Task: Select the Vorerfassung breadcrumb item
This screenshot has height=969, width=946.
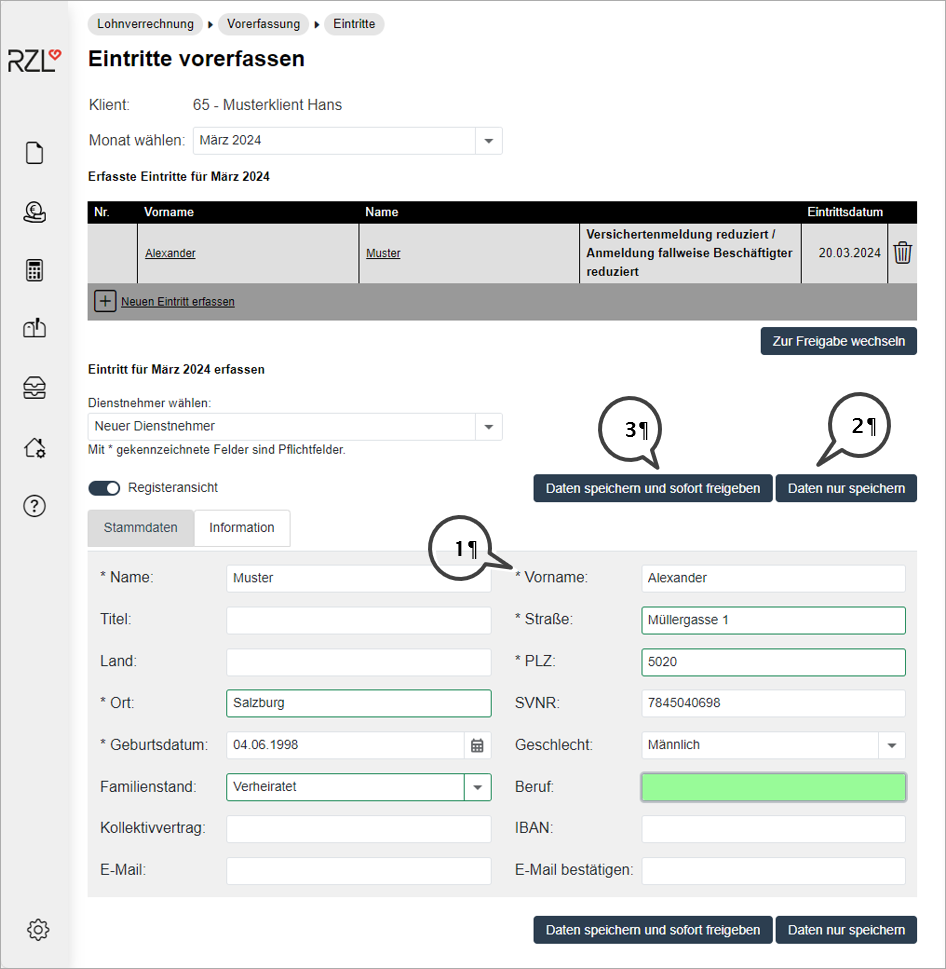Action: click(263, 24)
